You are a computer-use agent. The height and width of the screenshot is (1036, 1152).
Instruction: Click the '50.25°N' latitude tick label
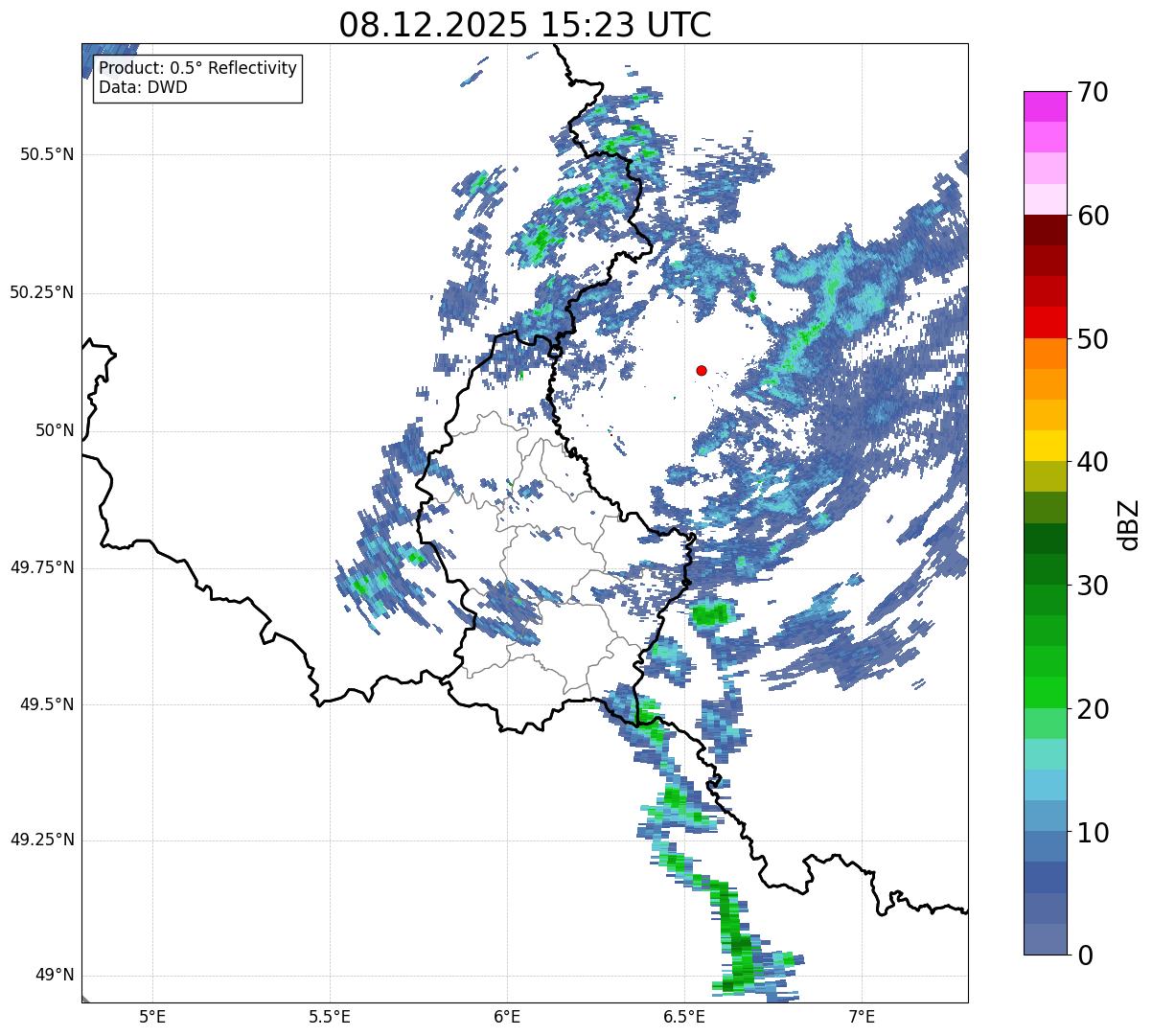click(x=41, y=292)
